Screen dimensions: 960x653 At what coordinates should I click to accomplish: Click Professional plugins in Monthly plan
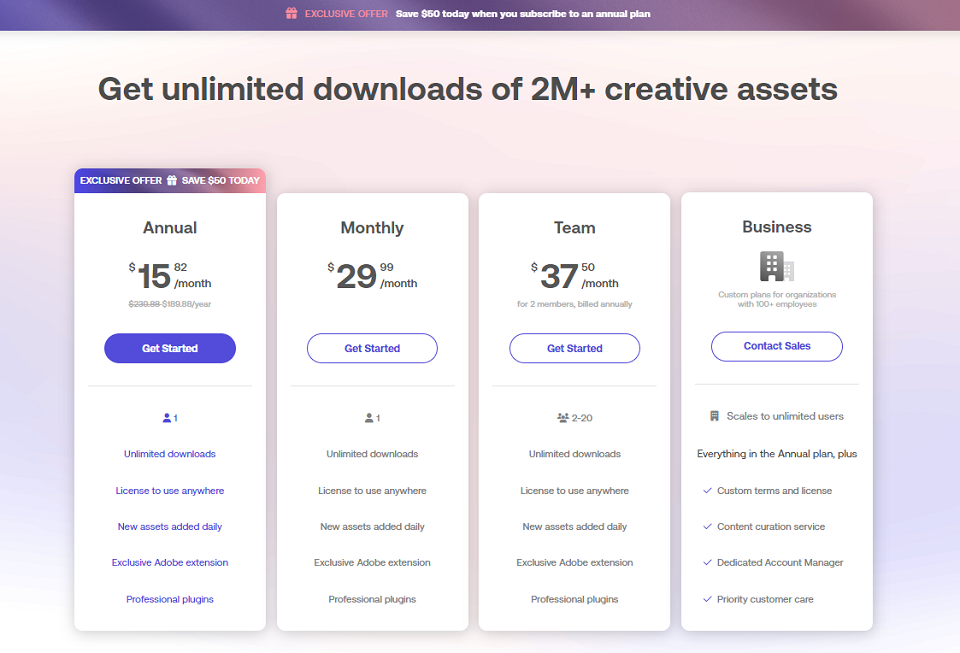tap(372, 599)
